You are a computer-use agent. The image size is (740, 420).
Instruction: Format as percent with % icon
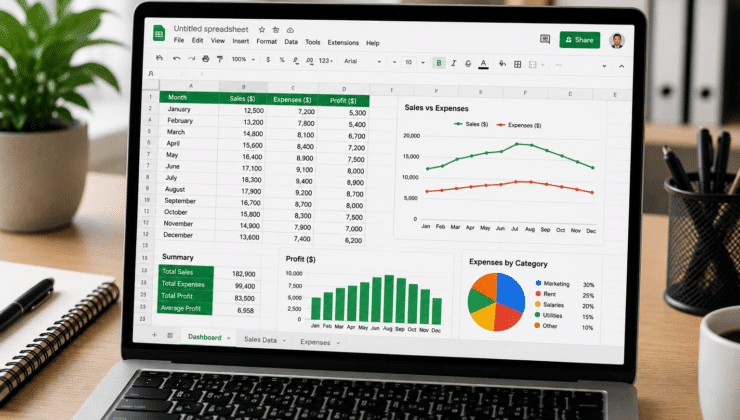282,60
